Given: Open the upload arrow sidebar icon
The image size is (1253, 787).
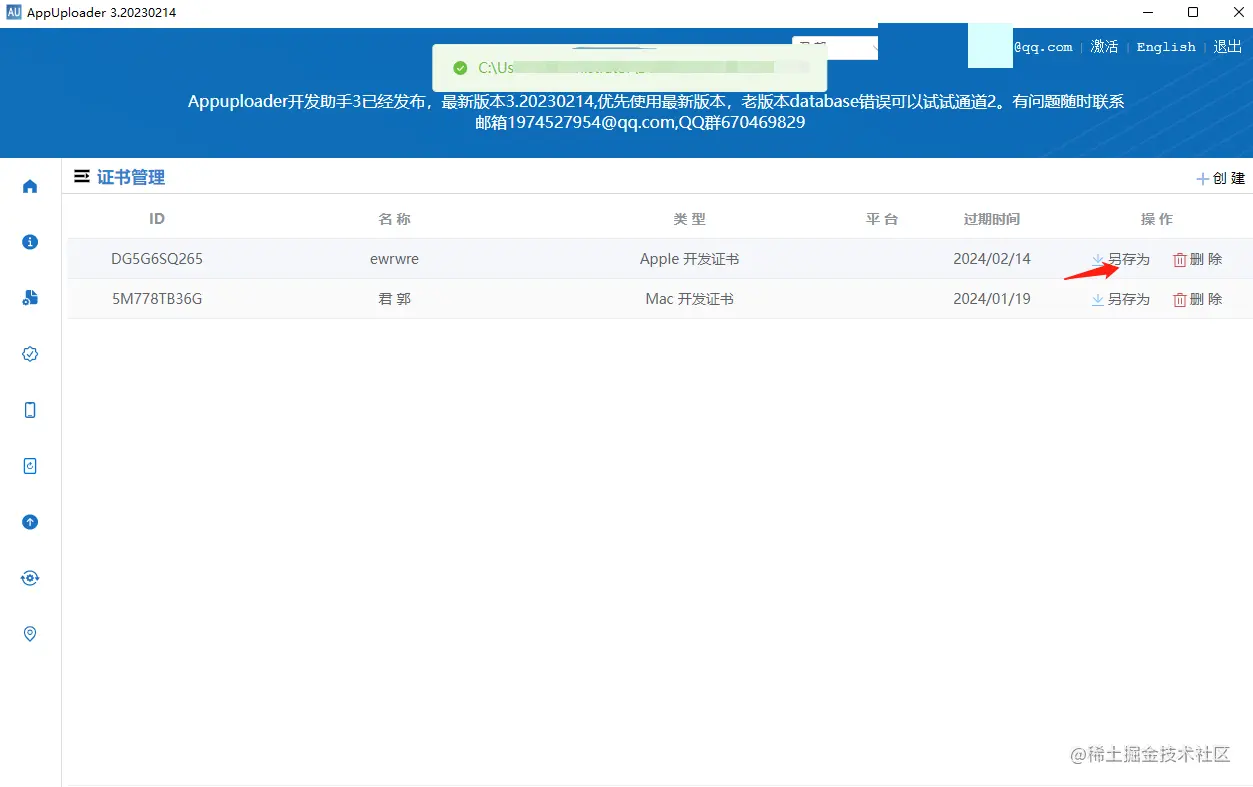Looking at the screenshot, I should [x=30, y=522].
